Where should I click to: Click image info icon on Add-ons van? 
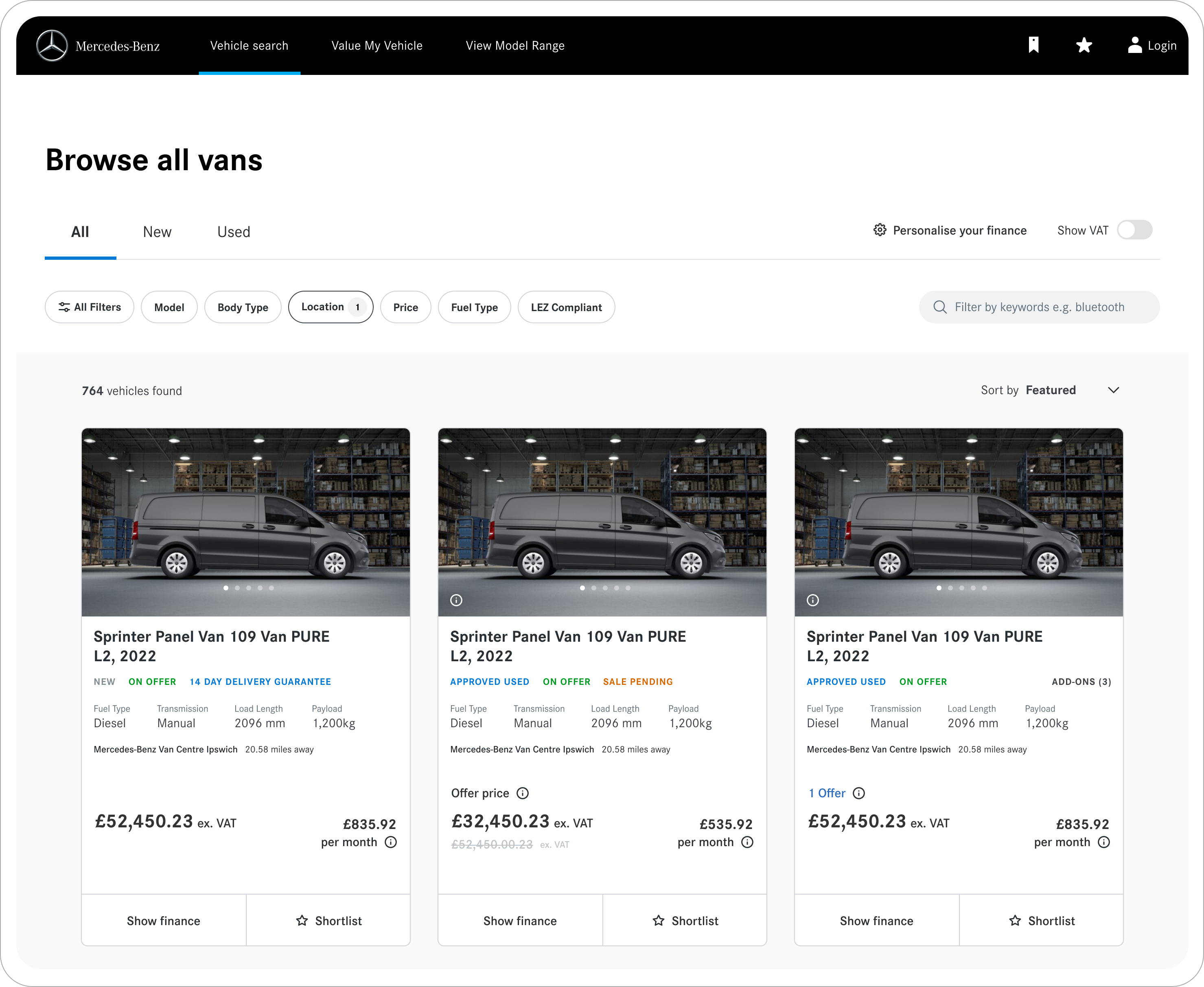pyautogui.click(x=812, y=601)
